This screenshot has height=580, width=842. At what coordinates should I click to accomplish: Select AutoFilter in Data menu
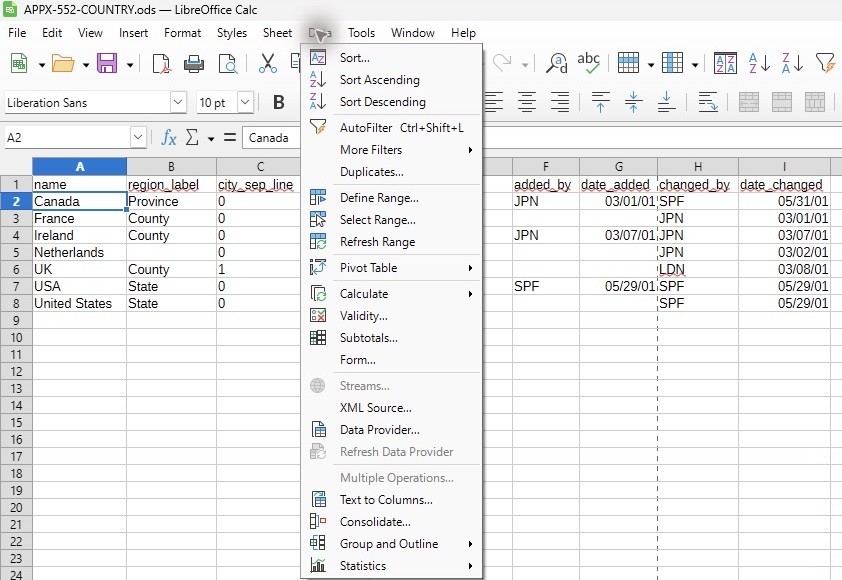[x=392, y=128]
